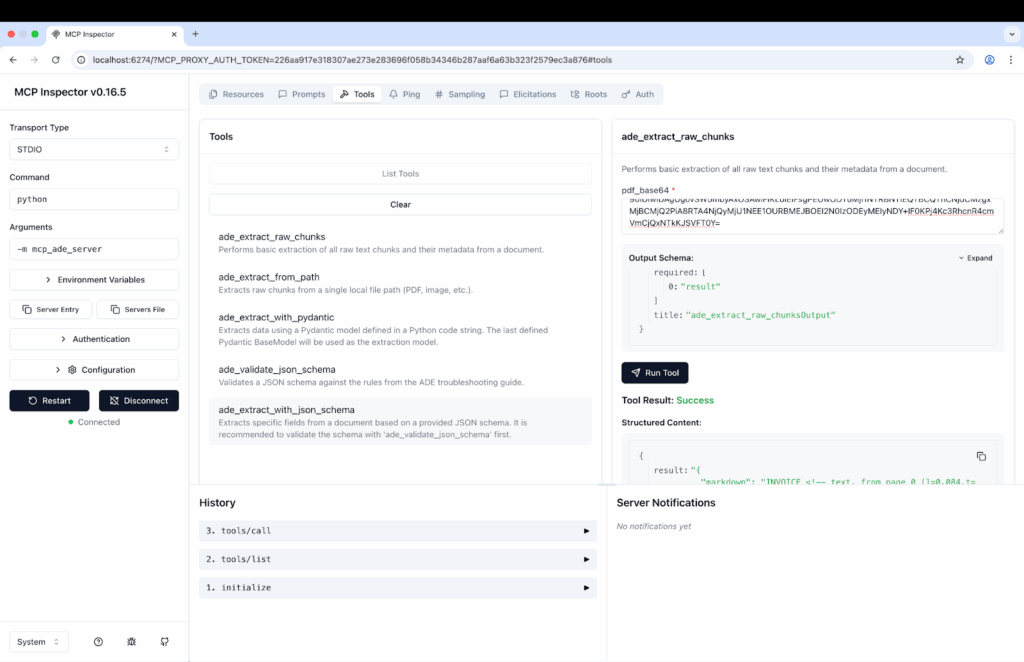Click the browser profile avatar icon
This screenshot has width=1024, height=662.
click(x=989, y=60)
